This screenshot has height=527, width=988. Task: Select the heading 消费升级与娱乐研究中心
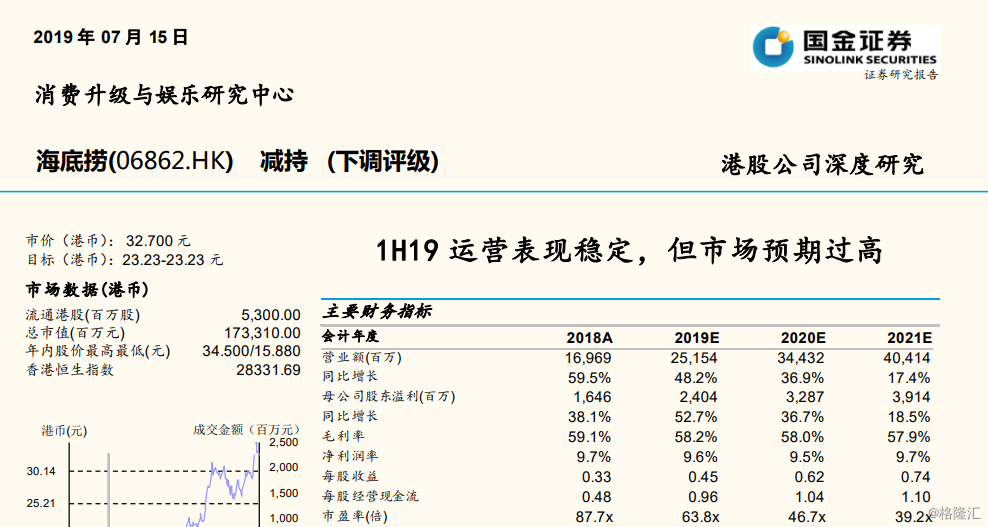164,95
